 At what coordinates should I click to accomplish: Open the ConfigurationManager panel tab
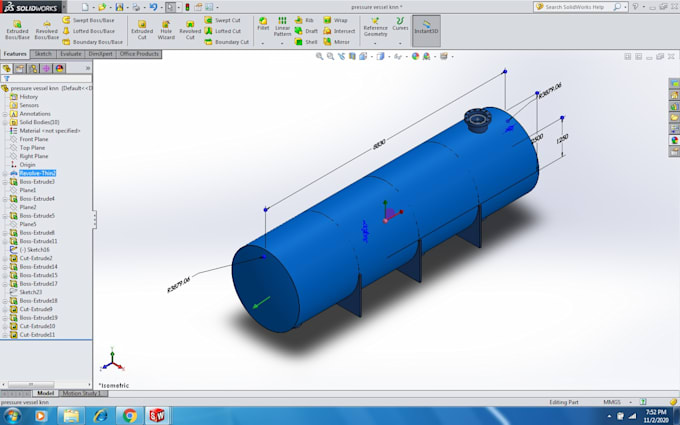[x=33, y=69]
